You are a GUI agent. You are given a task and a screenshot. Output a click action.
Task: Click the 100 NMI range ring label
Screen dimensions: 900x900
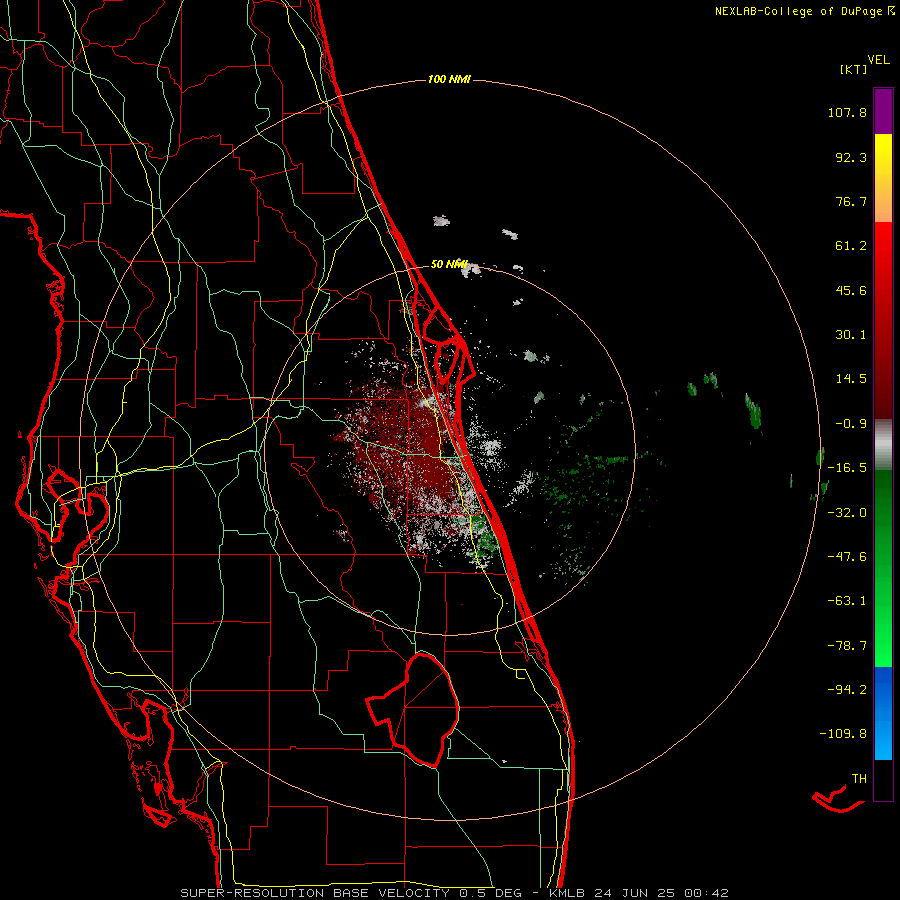[449, 79]
